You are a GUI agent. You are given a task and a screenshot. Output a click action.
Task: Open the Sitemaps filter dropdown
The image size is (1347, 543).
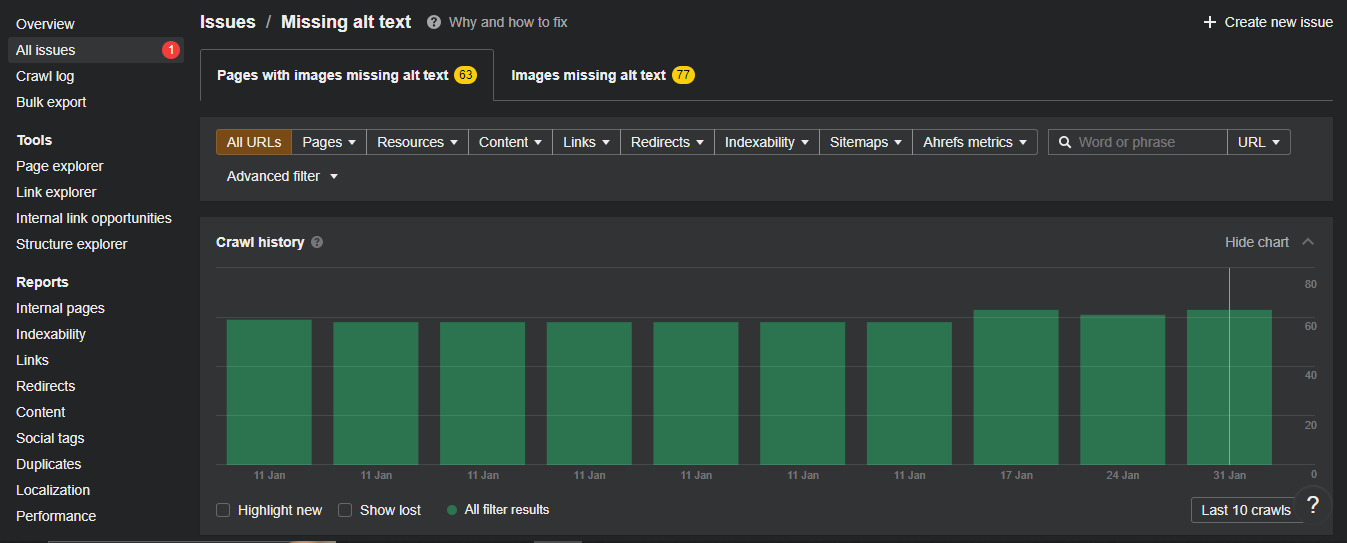(865, 142)
